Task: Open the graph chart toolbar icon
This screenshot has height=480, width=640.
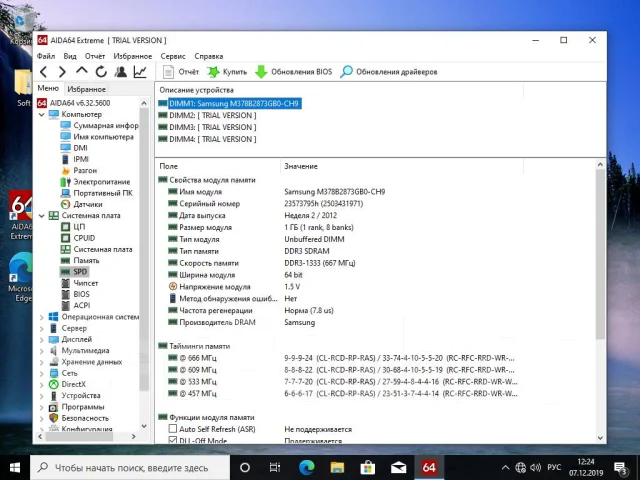Action: click(x=140, y=72)
